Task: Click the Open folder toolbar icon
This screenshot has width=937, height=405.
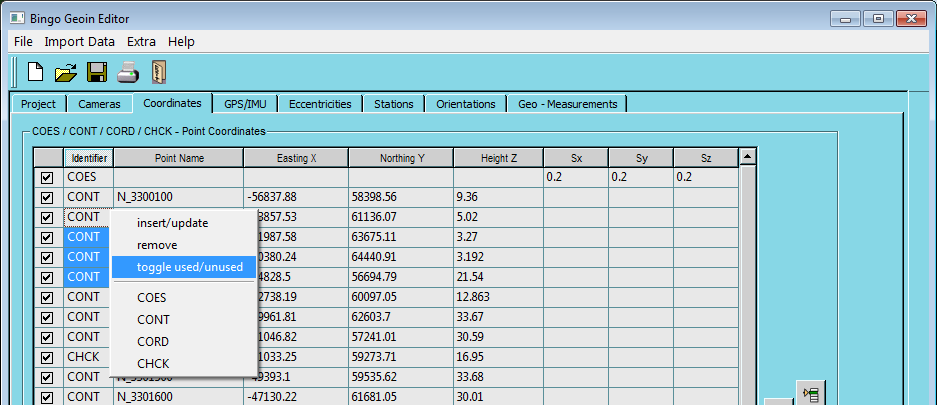Action: coord(66,73)
